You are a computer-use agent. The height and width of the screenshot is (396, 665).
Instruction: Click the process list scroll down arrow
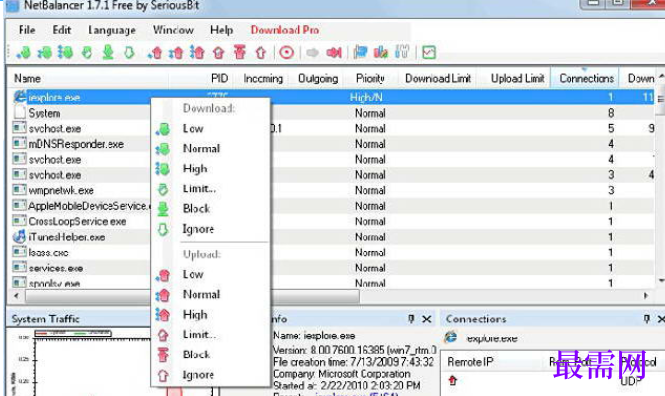click(x=661, y=281)
